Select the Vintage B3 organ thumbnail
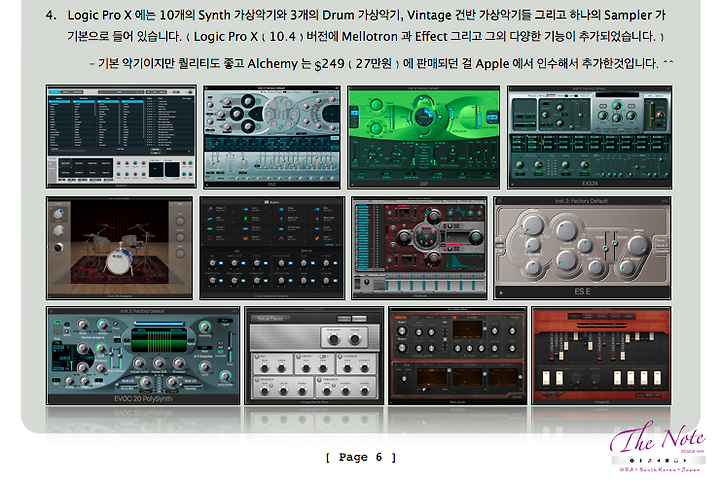Viewport: 720px width, 482px height. pos(601,356)
